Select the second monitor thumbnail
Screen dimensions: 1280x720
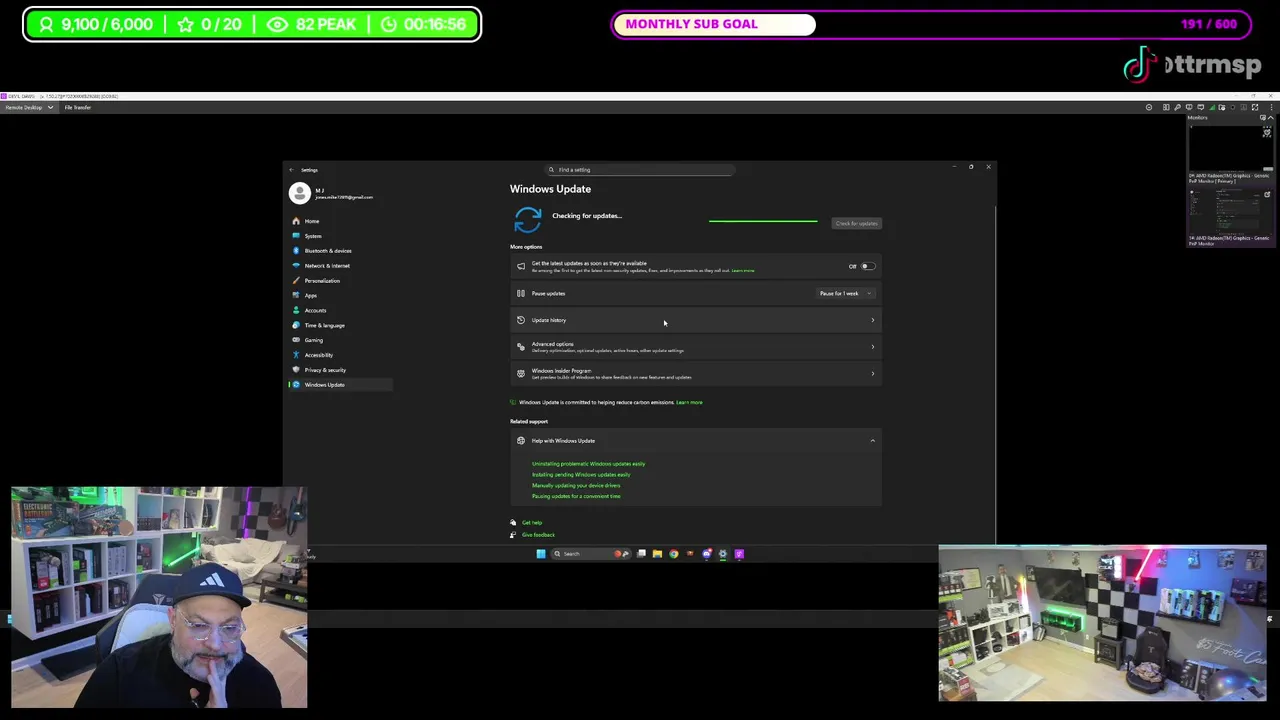(1230, 211)
